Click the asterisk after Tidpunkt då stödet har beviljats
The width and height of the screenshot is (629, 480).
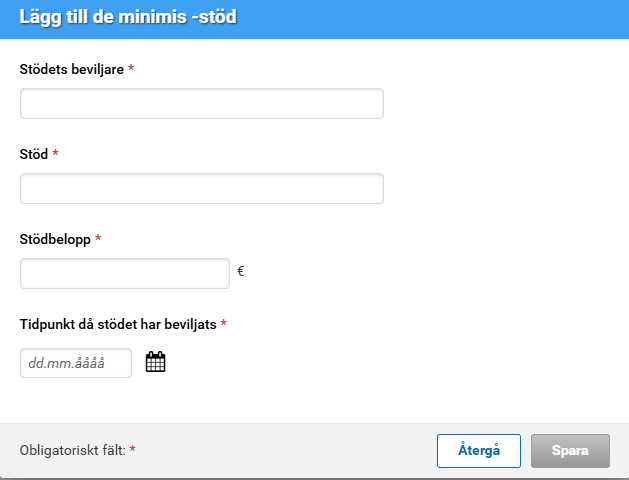(x=224, y=324)
